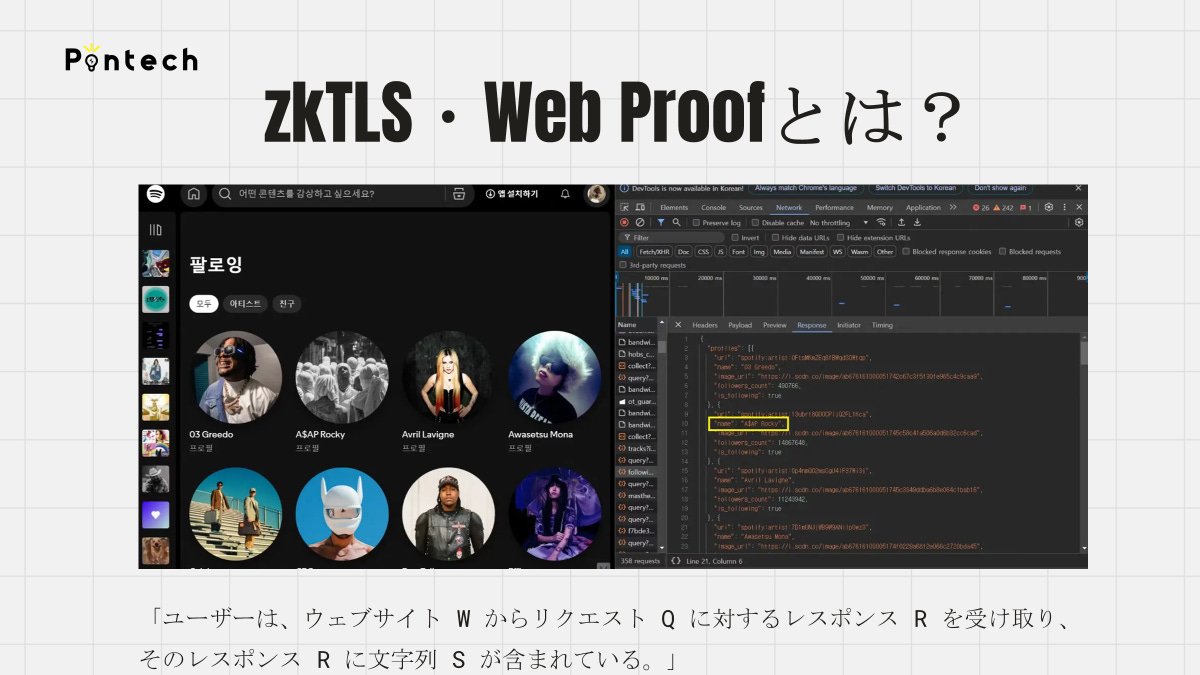The width and height of the screenshot is (1200, 675).
Task: Open the No throttling dropdown
Action: (839, 223)
